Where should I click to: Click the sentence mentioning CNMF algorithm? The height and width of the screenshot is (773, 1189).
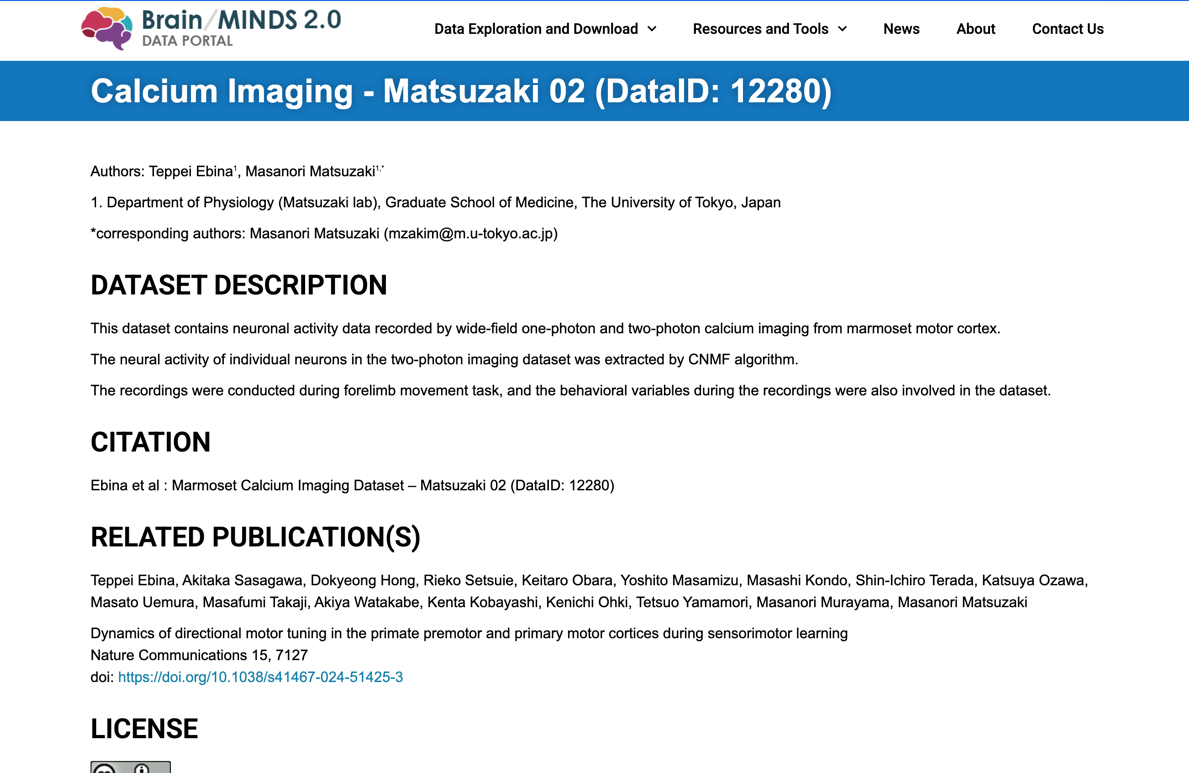coord(444,360)
